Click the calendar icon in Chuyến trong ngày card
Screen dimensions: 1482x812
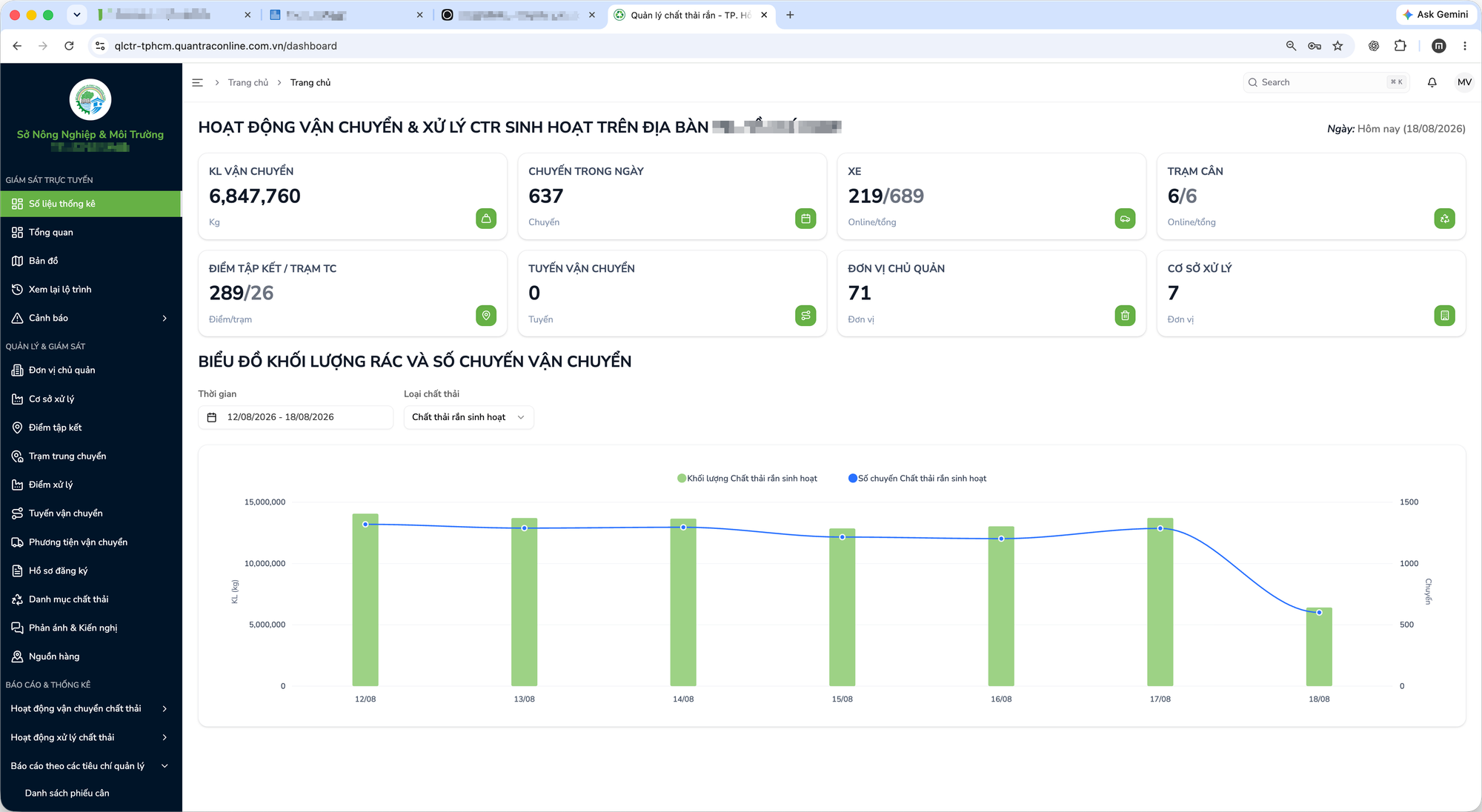(x=805, y=219)
